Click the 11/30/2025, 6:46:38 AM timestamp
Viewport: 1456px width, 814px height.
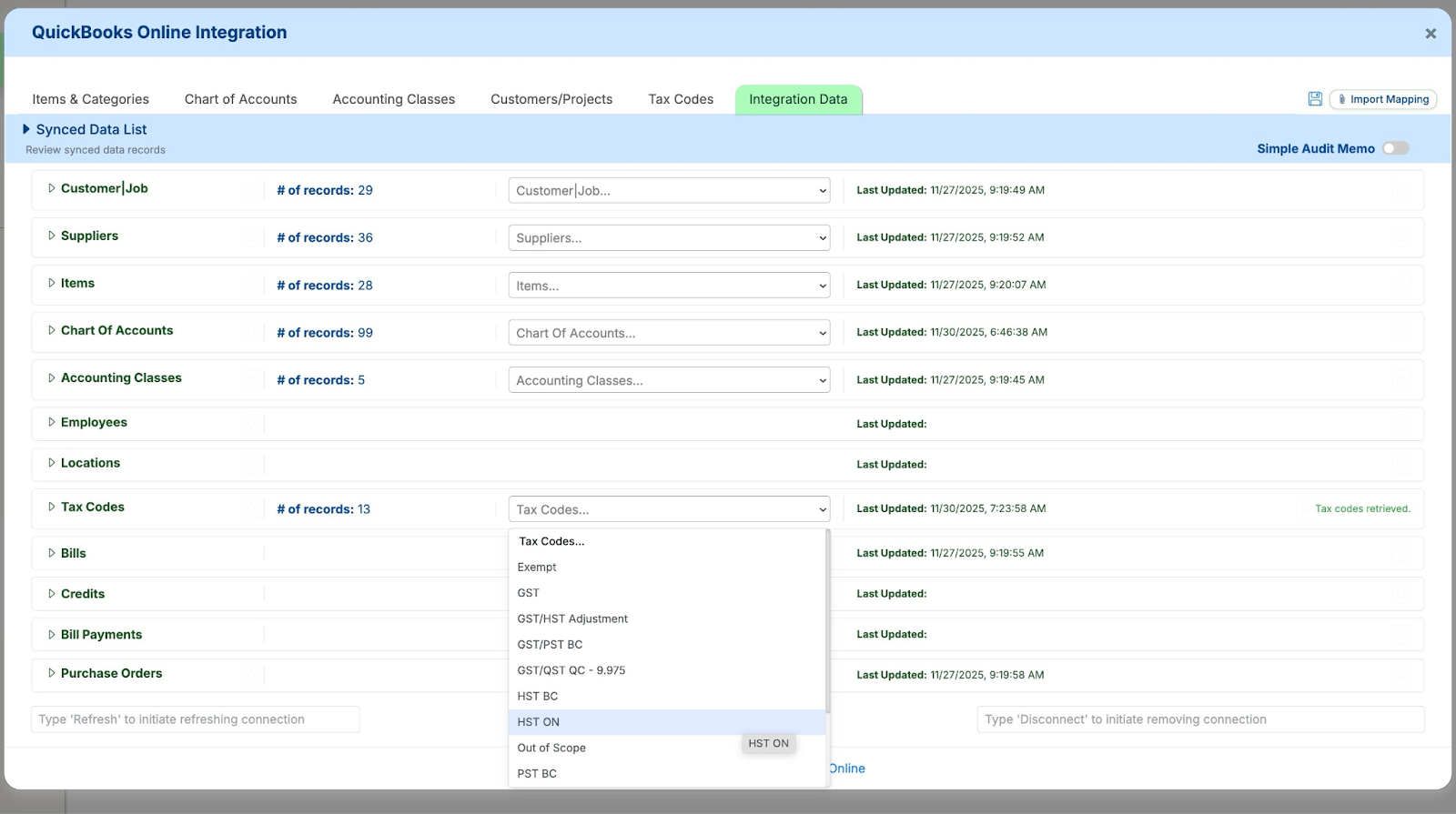(989, 332)
